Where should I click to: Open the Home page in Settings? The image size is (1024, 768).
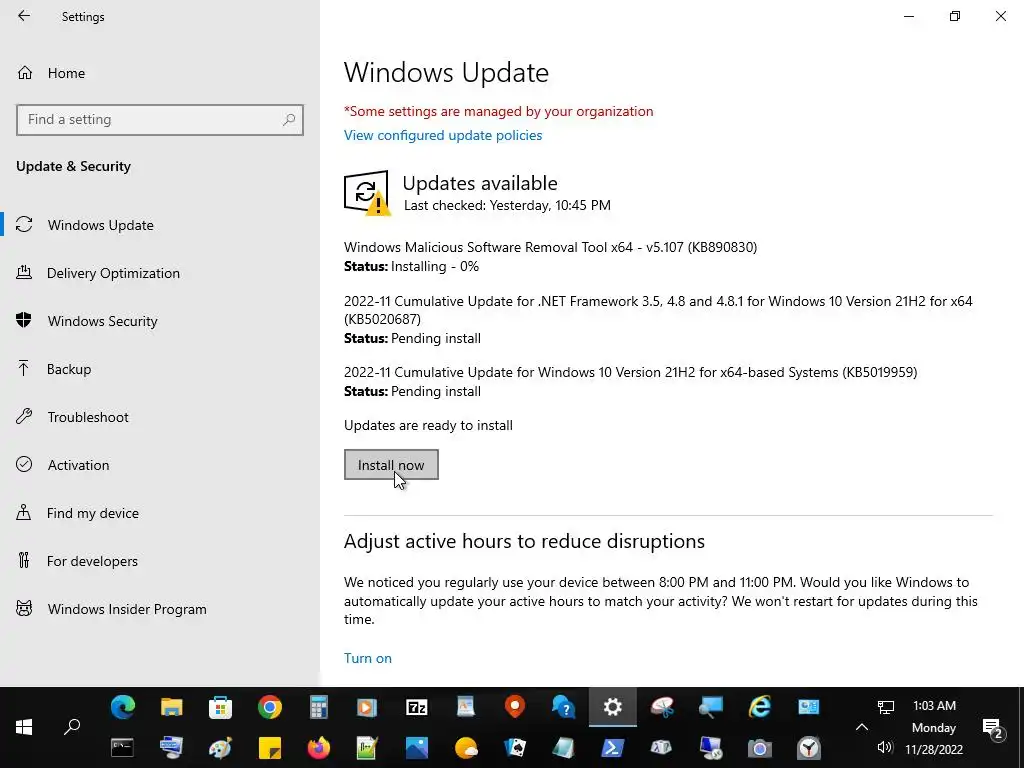coord(51,73)
